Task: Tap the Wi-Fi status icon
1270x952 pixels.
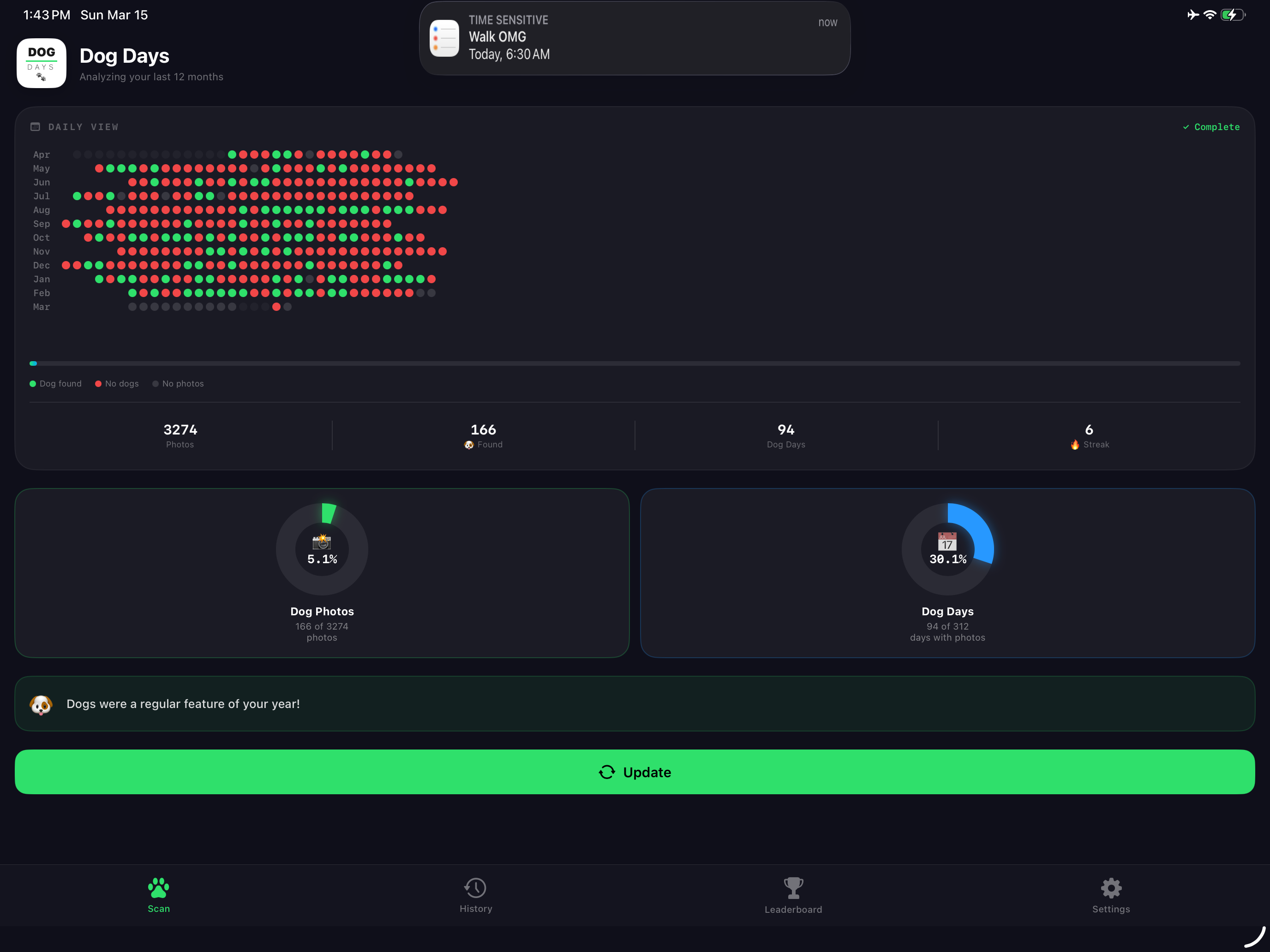Action: [x=1210, y=15]
